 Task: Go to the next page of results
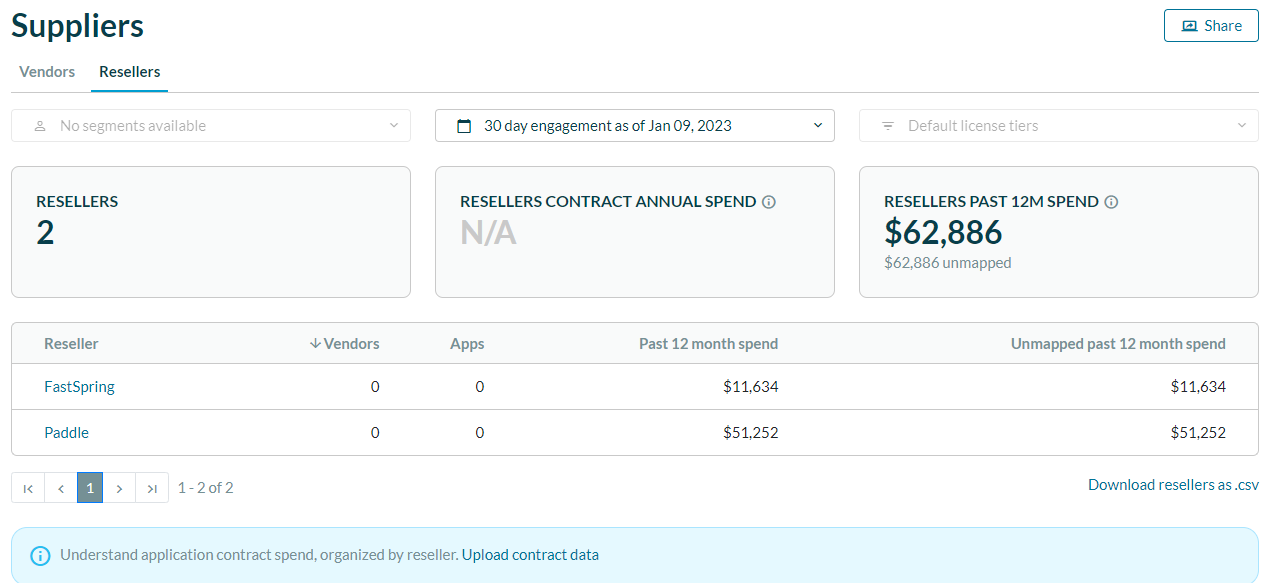pos(119,488)
